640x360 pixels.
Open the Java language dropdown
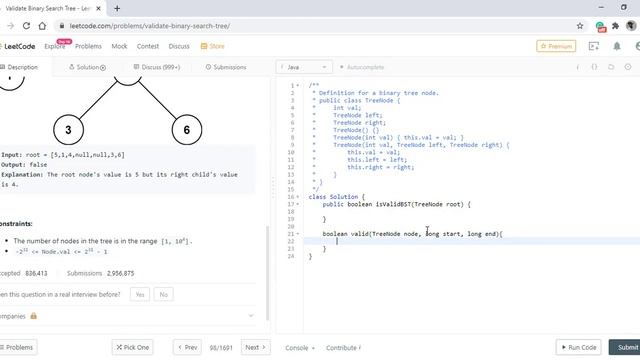[304, 67]
